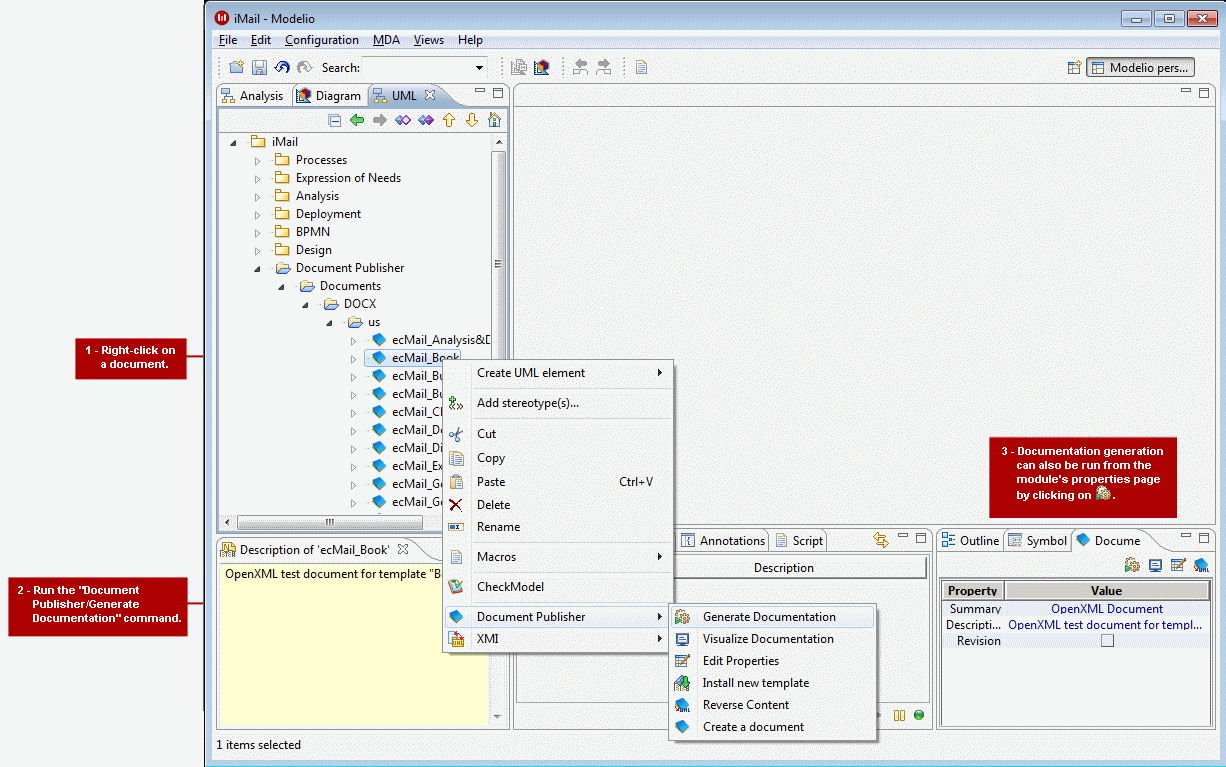
Task: Select Install new template menu entry
Action: [772, 683]
